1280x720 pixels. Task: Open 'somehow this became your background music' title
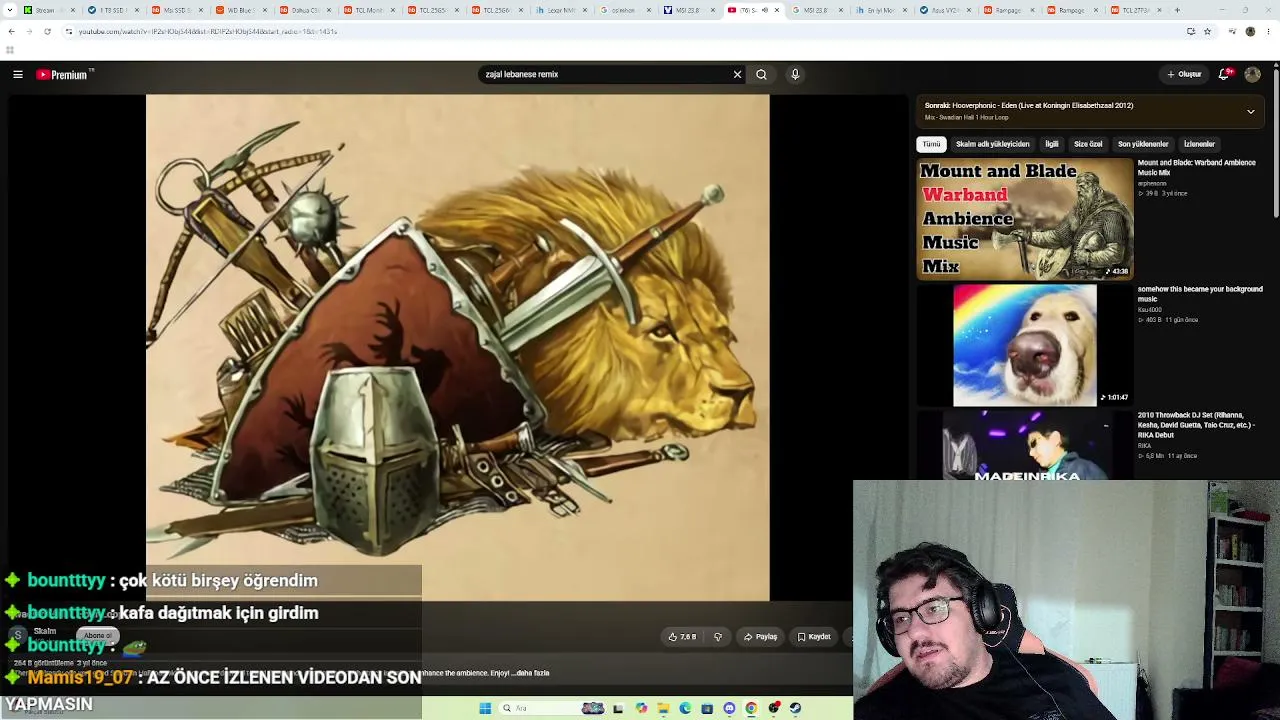pyautogui.click(x=1200, y=294)
